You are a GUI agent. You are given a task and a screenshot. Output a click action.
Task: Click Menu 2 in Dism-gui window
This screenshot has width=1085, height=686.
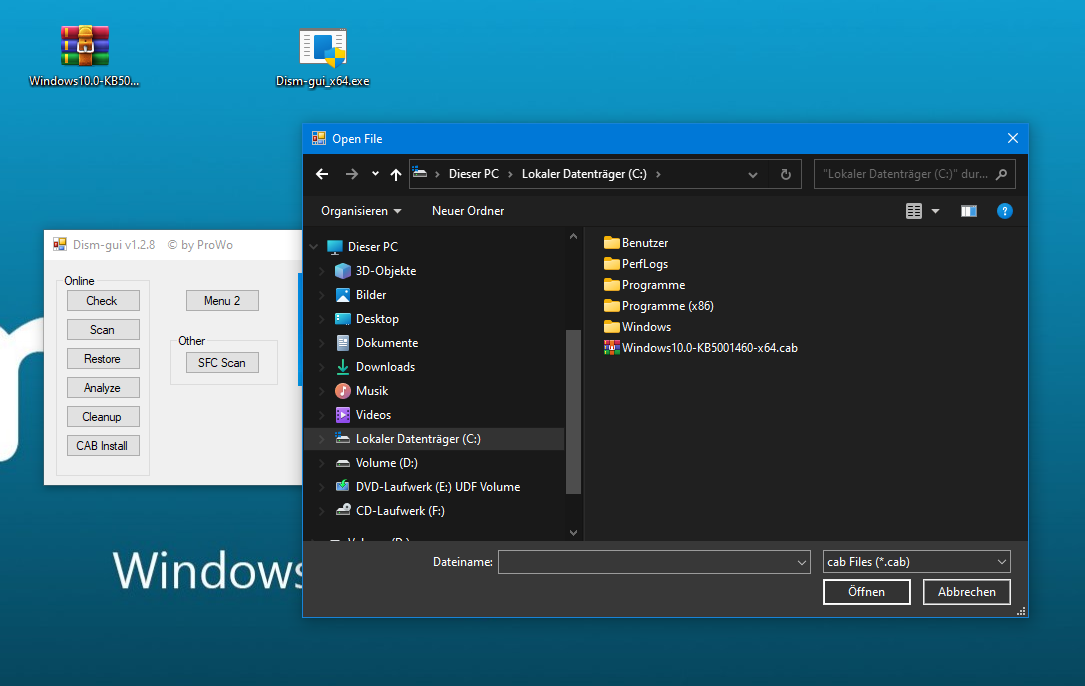coord(222,300)
